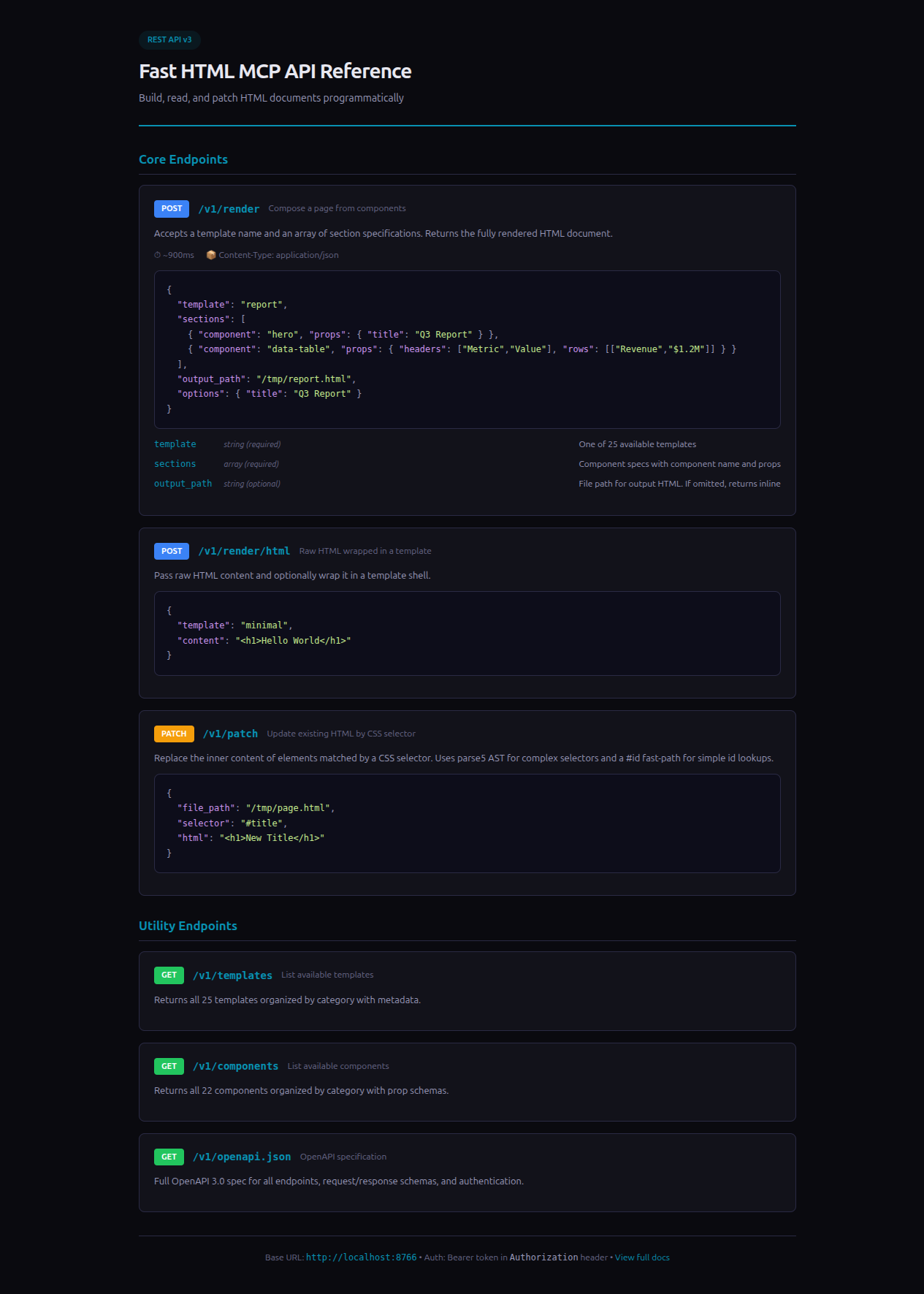Click the Fast HTML MCP API Reference title
Image resolution: width=924 pixels, height=1294 pixels.
(275, 71)
